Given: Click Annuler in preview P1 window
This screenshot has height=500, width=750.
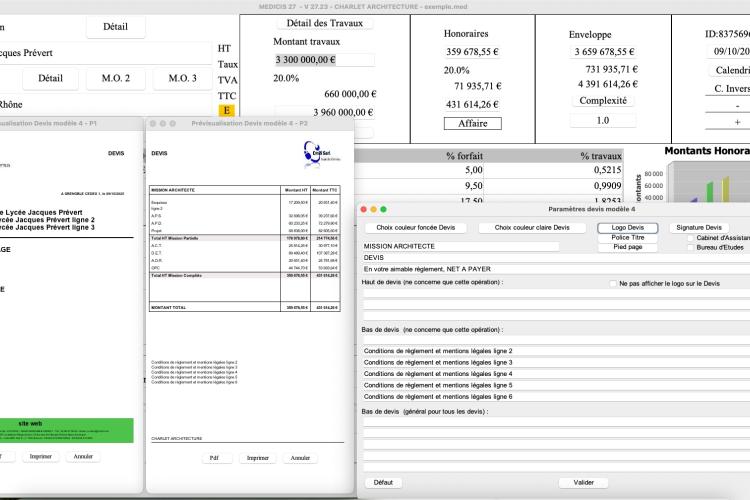Looking at the screenshot, I should pos(83,456).
